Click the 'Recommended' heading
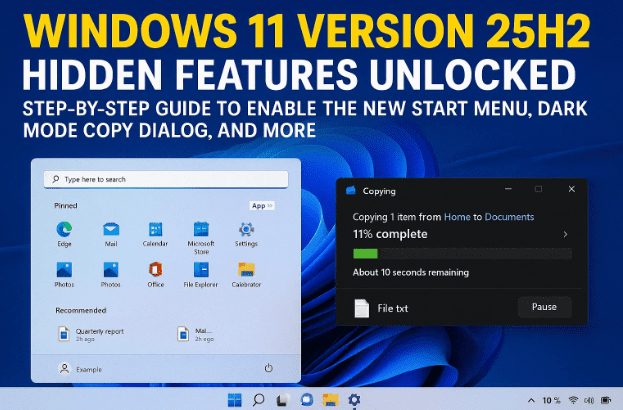Screen dimensions: 623x410 pos(81,310)
